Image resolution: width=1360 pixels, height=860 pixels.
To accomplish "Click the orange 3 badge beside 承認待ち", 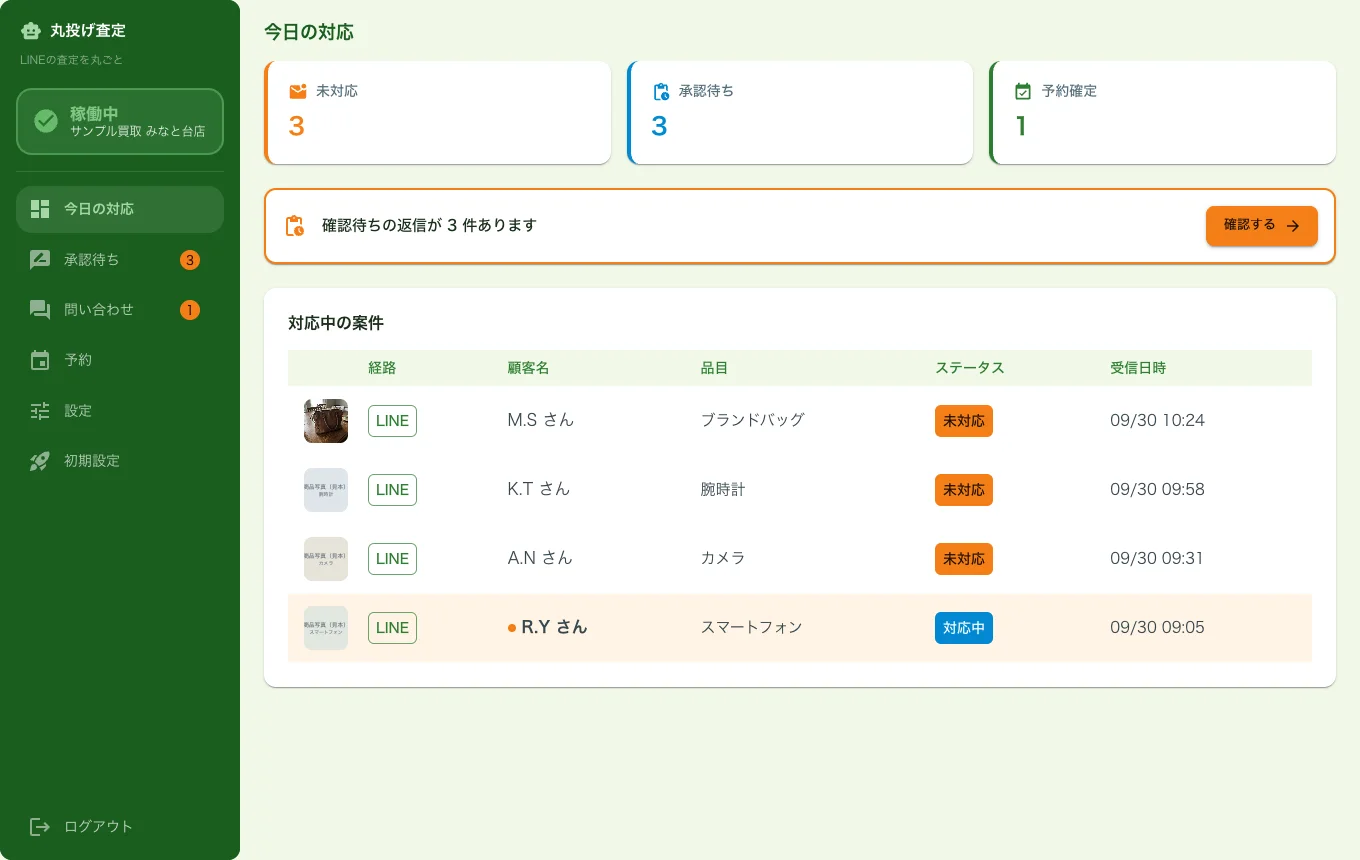I will 190,260.
